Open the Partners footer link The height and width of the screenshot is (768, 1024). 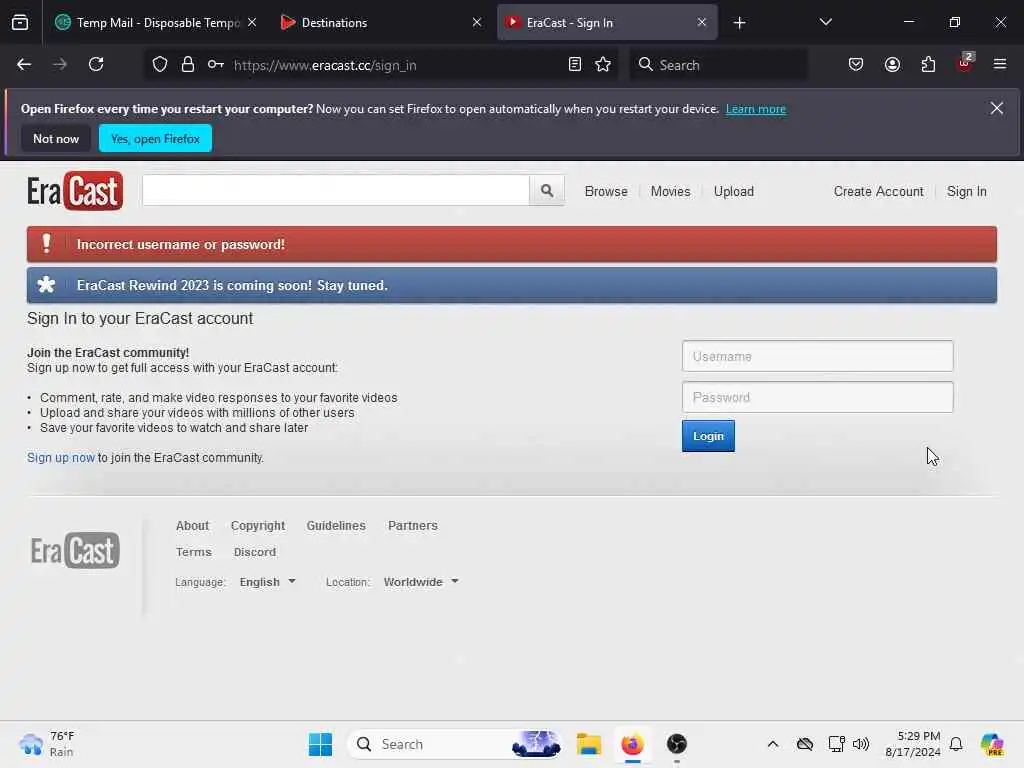413,526
